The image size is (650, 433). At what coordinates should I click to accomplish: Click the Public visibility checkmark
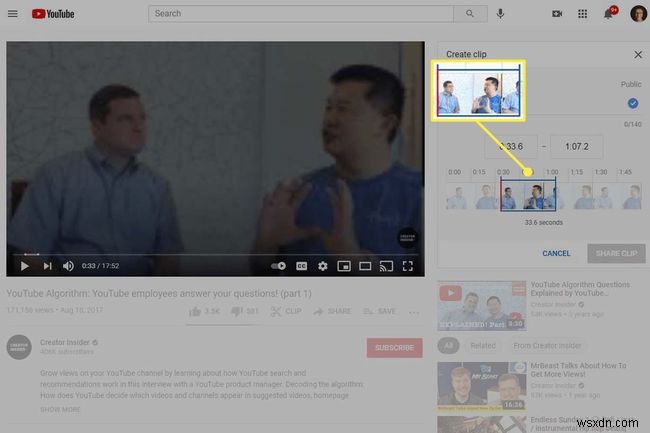tap(633, 104)
